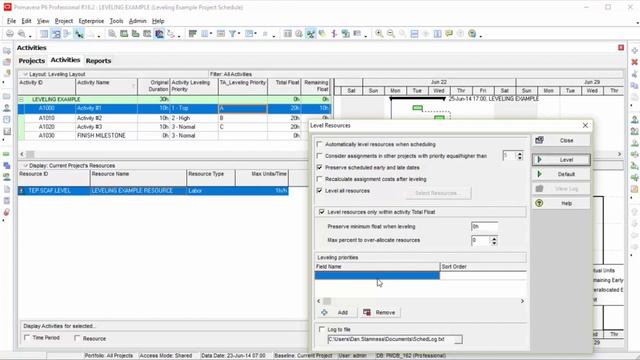Select the highlighted blank Field Name row

click(377, 276)
